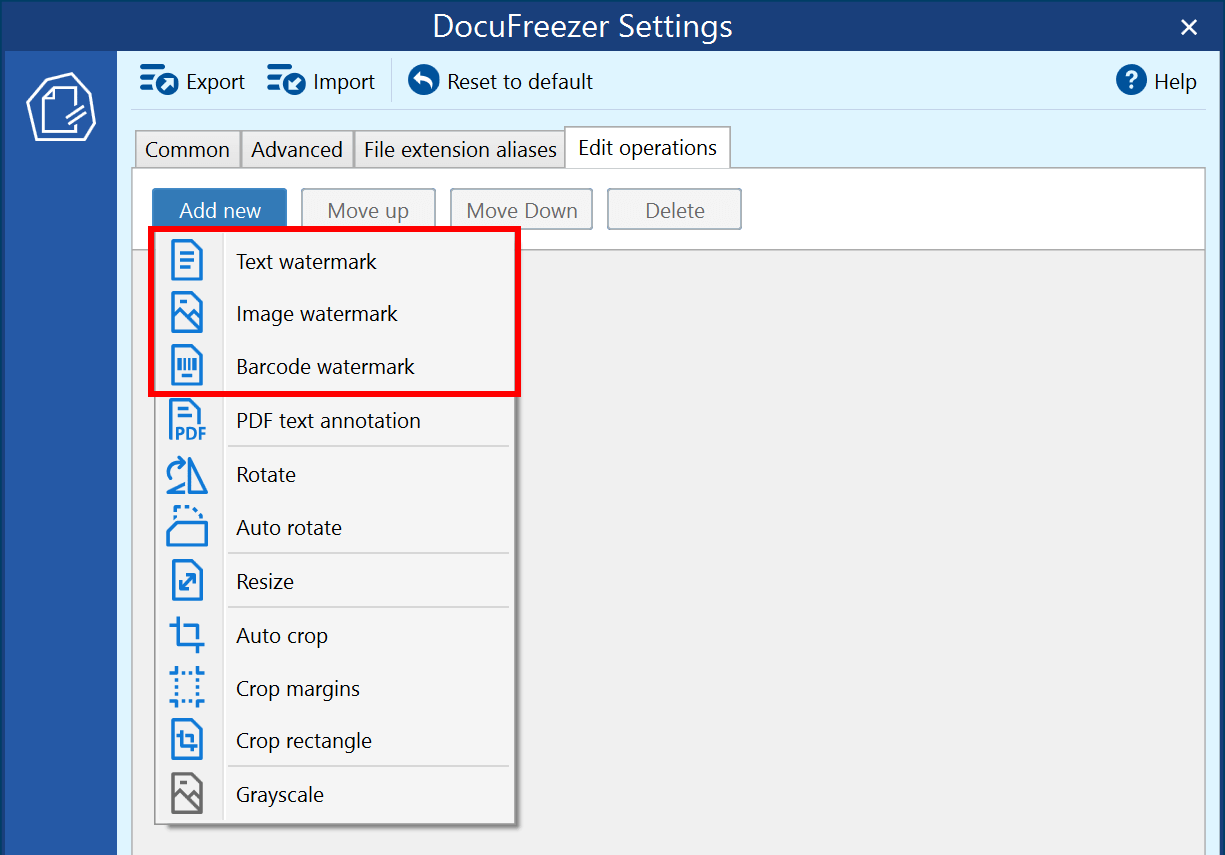Click the Text watermark document icon
This screenshot has width=1225, height=855.
[x=187, y=261]
